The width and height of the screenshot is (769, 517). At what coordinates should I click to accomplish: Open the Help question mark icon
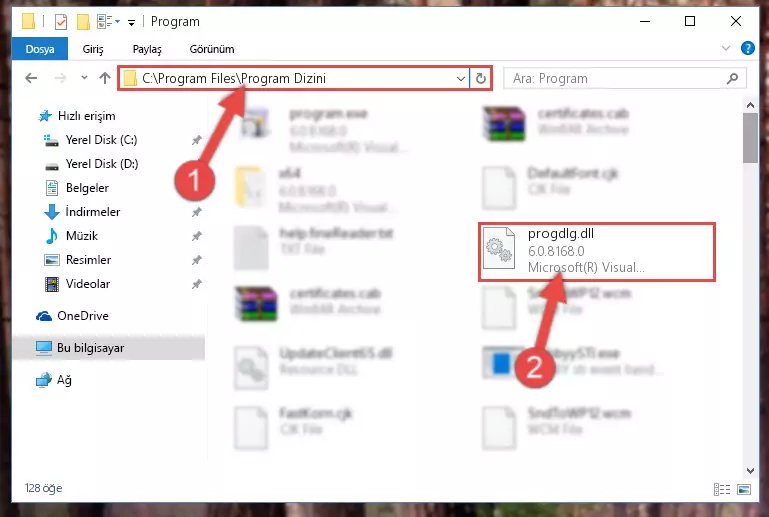pos(747,48)
